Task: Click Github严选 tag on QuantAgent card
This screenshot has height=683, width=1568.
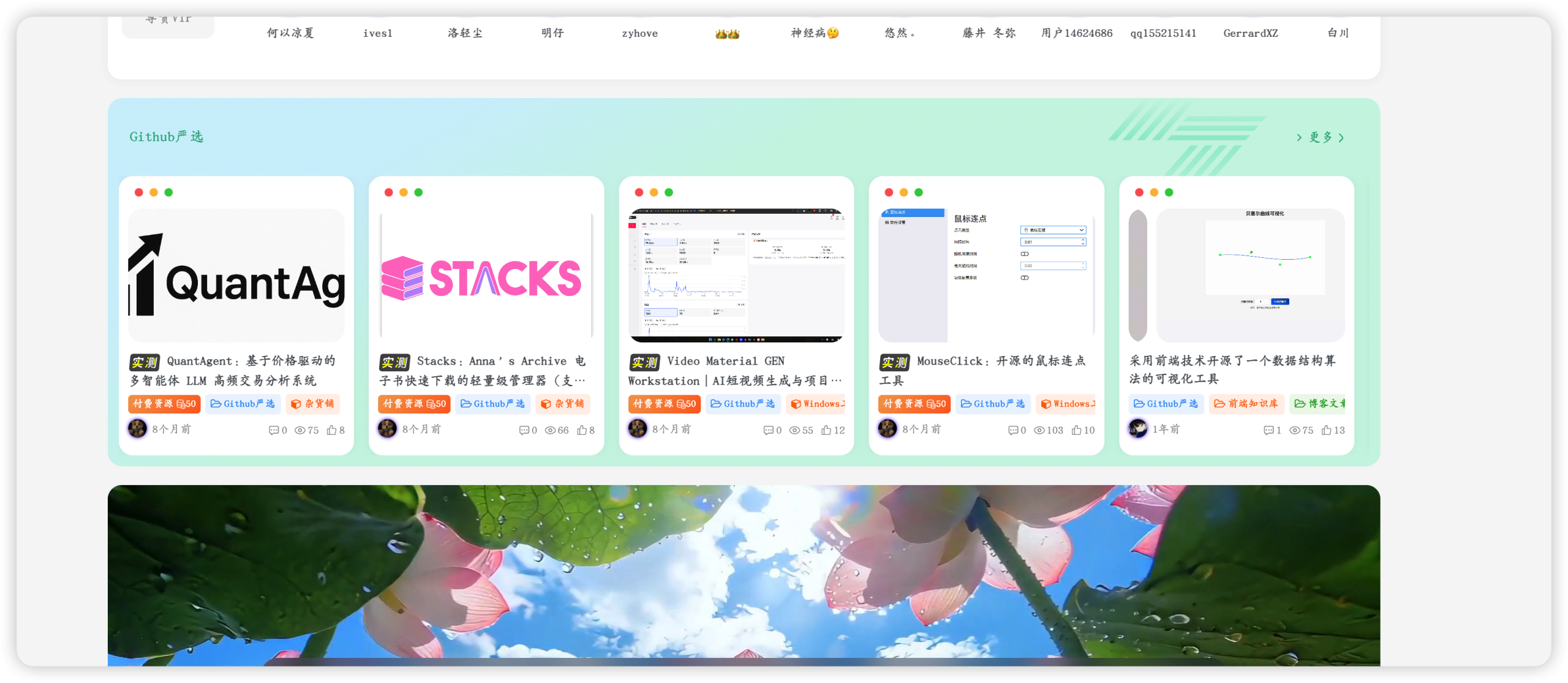Action: 243,404
